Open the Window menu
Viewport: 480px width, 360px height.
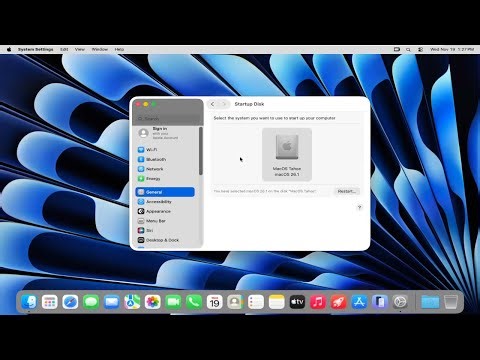click(100, 49)
